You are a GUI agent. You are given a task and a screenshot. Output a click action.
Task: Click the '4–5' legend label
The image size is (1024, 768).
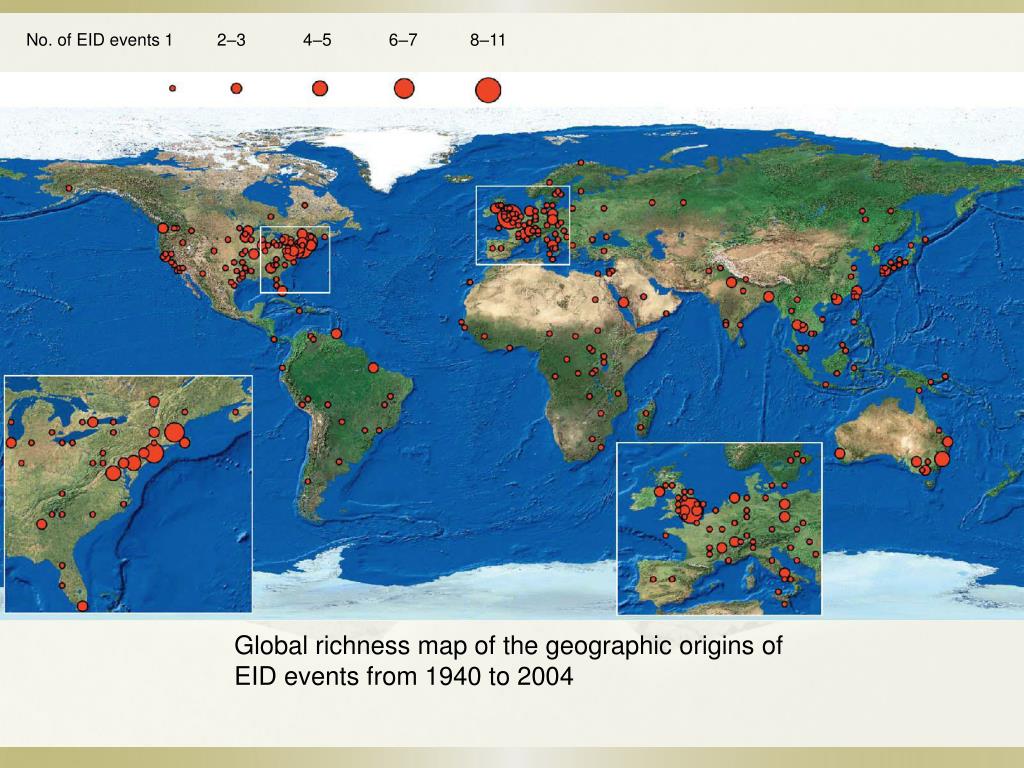(x=317, y=40)
